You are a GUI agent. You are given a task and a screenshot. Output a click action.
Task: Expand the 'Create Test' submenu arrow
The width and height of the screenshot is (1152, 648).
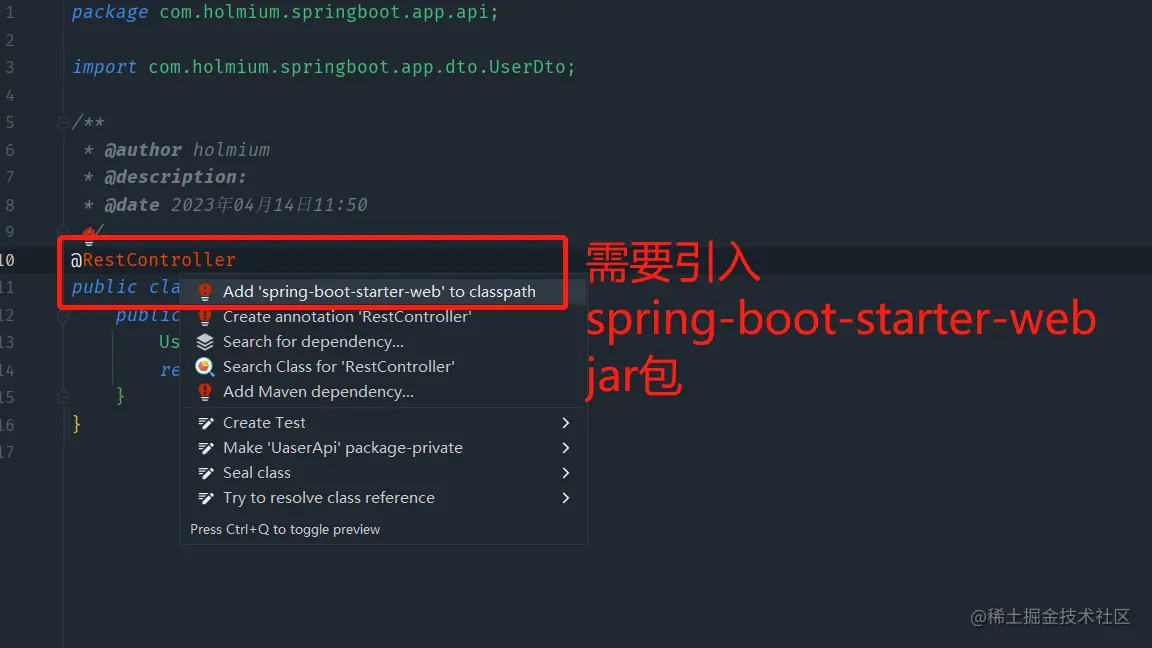tap(566, 422)
